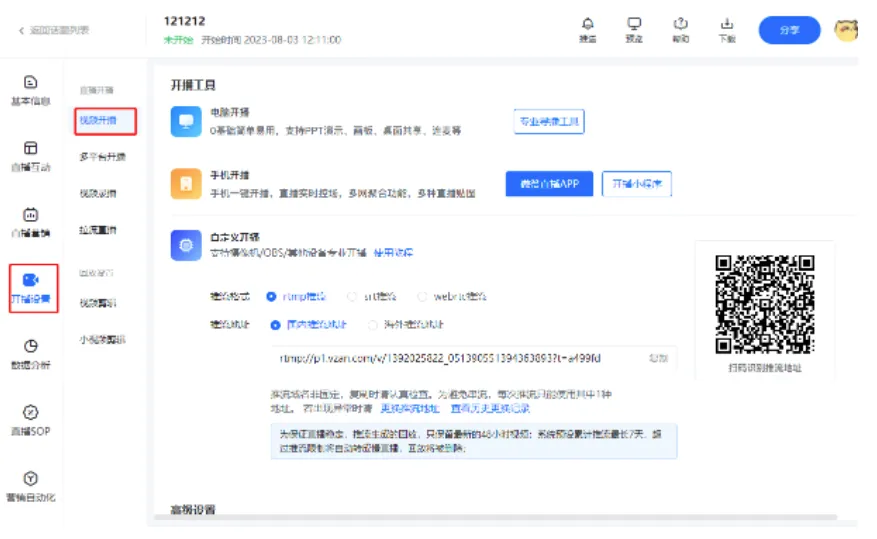Open the help question mark icon
Screen dimensions: 877x539
click(x=681, y=24)
